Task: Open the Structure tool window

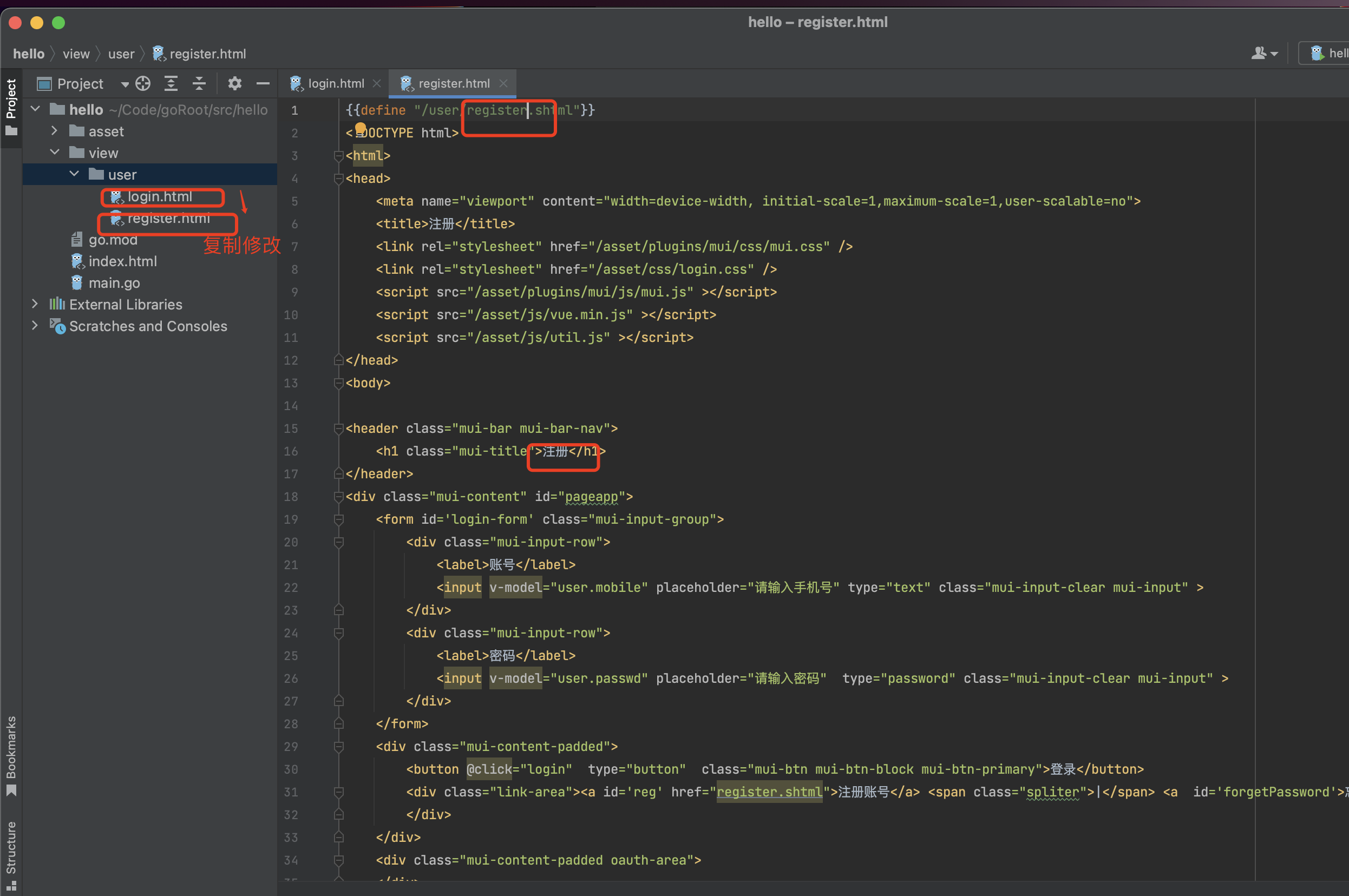Action: (x=11, y=855)
